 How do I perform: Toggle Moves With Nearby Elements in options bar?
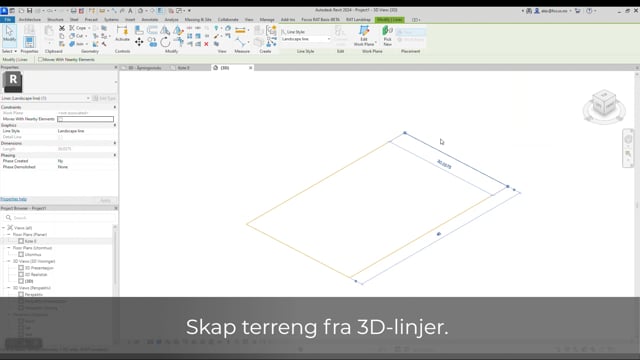click(x=40, y=60)
